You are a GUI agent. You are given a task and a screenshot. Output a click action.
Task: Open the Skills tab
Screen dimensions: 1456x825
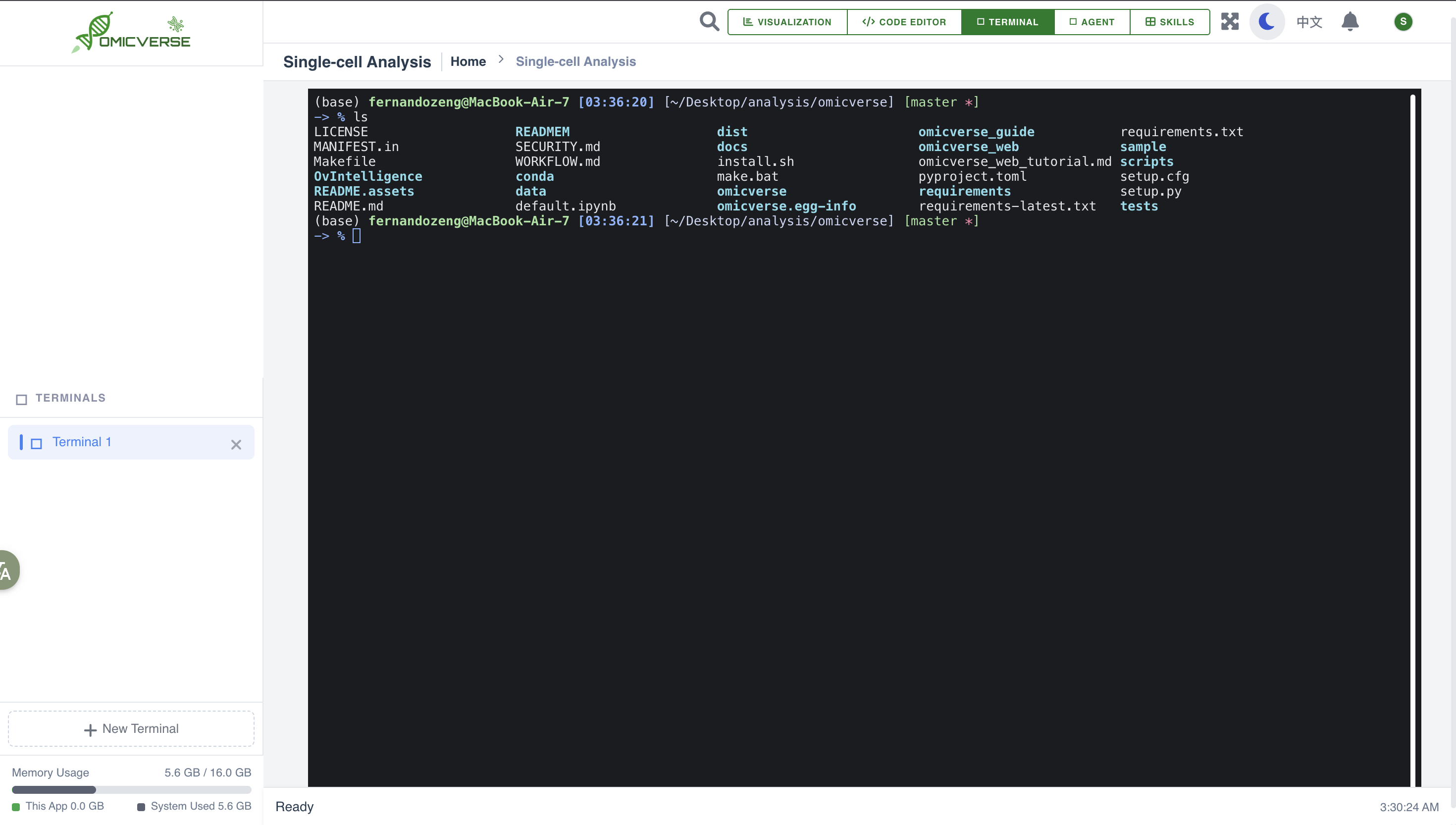tap(1169, 22)
